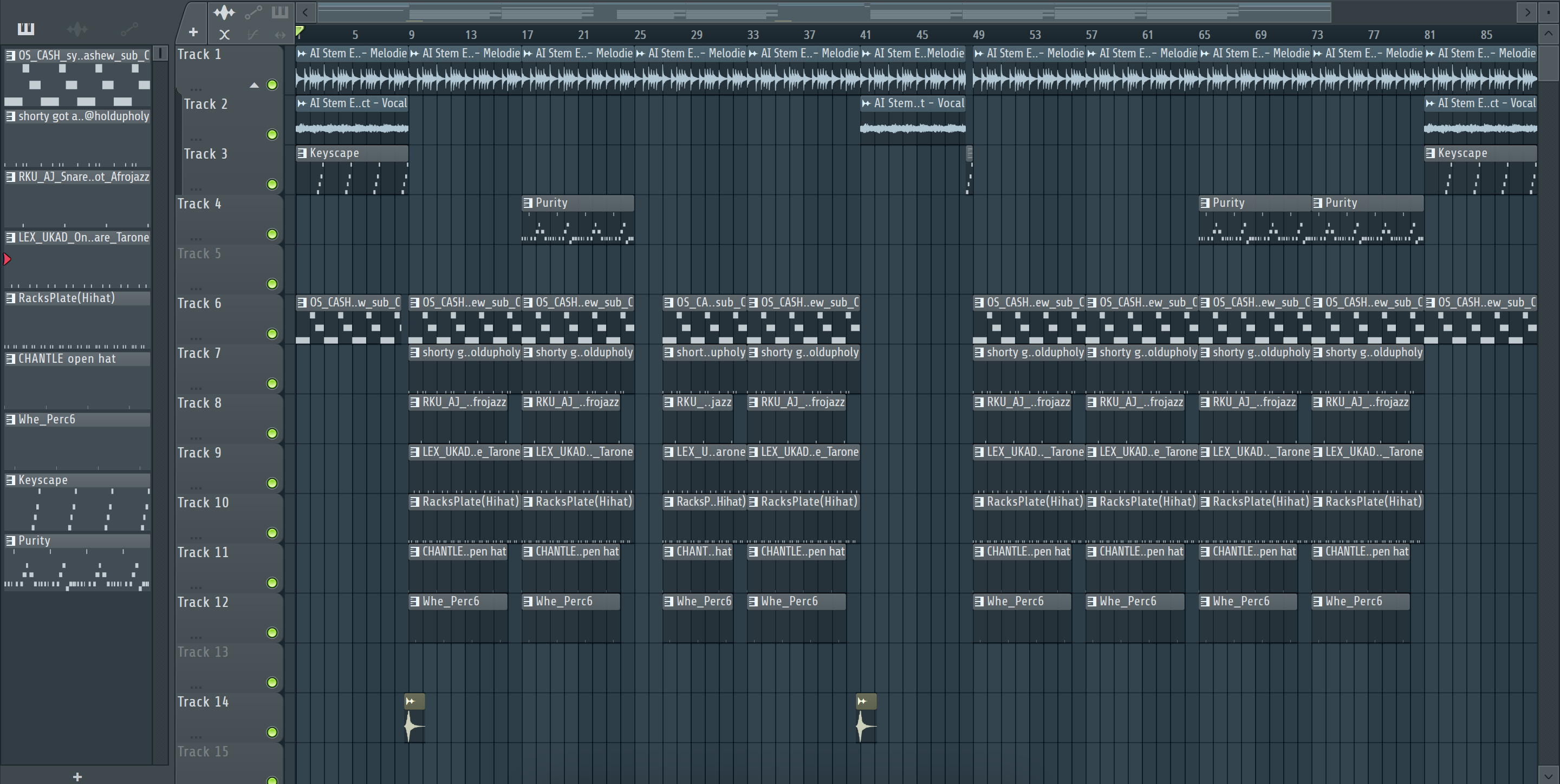This screenshot has height=784, width=1560.
Task: Click the picker panel scrollbar handle
Action: [x=160, y=53]
